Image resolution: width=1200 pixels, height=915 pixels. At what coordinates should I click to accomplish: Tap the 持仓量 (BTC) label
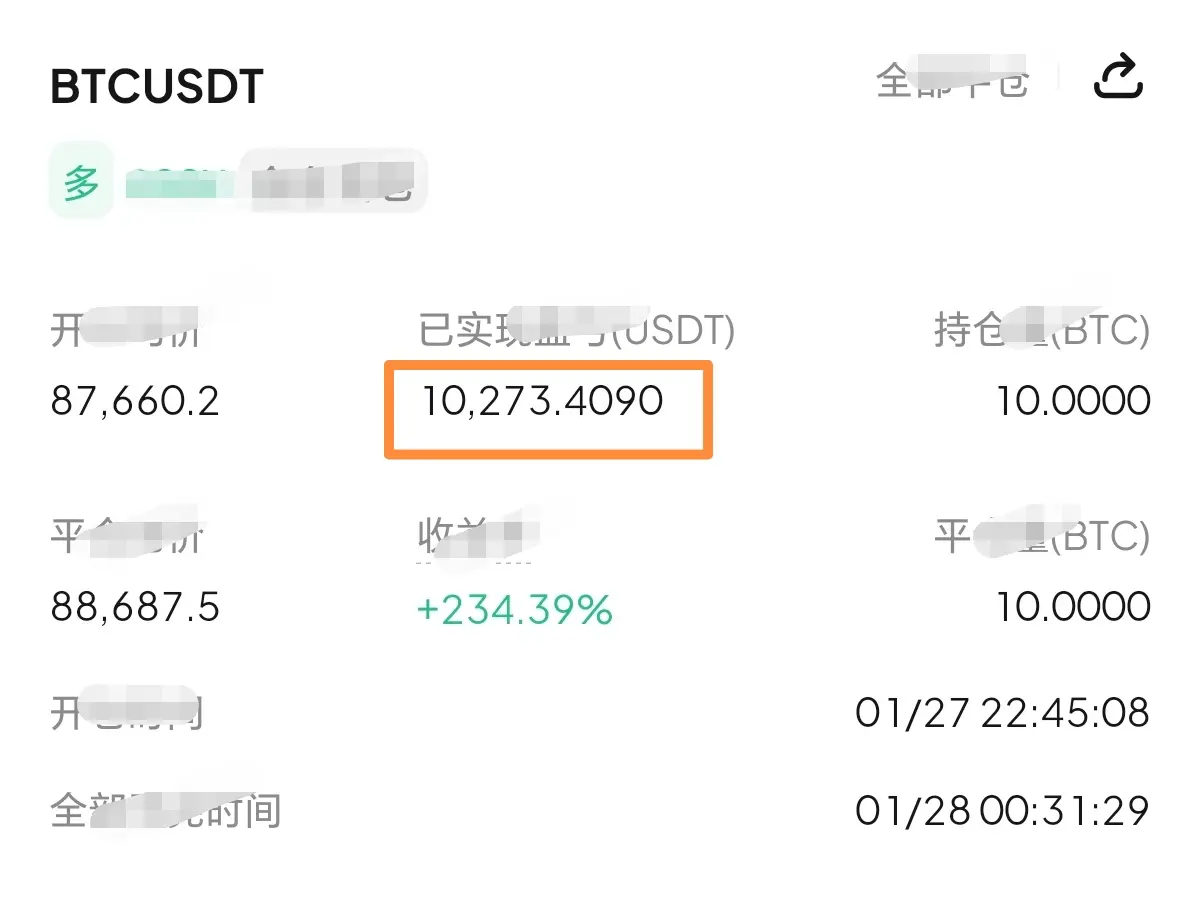(1041, 330)
